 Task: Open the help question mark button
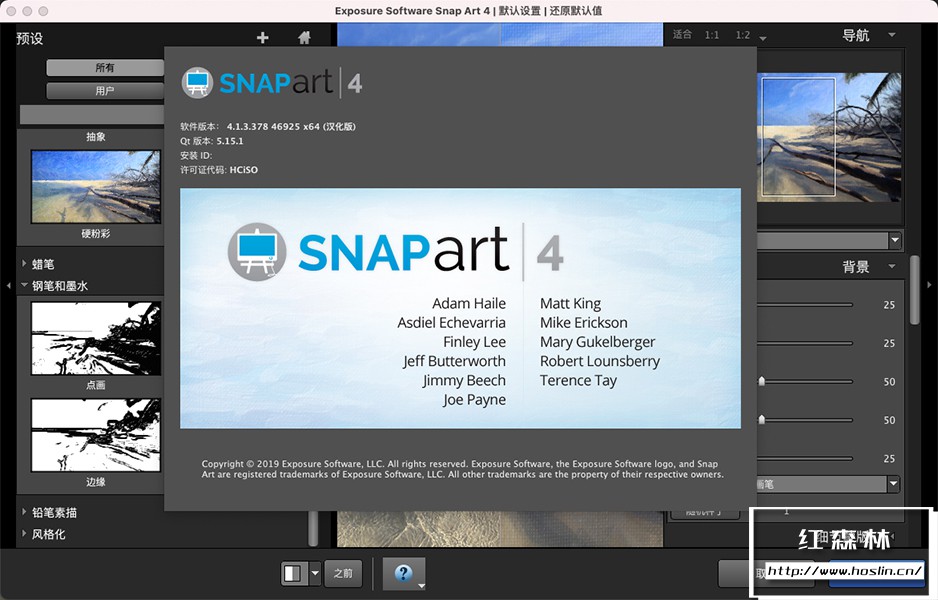coord(404,574)
